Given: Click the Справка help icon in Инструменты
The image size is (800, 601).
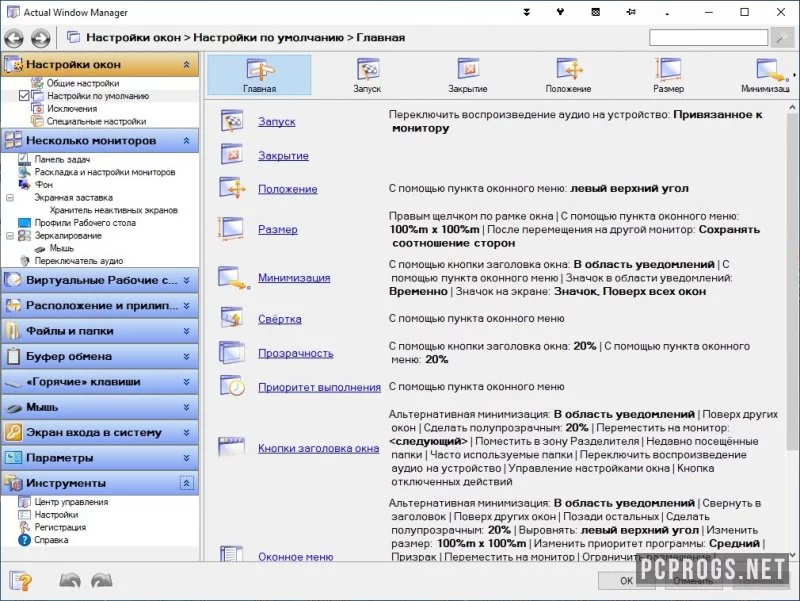Looking at the screenshot, I should (24, 540).
